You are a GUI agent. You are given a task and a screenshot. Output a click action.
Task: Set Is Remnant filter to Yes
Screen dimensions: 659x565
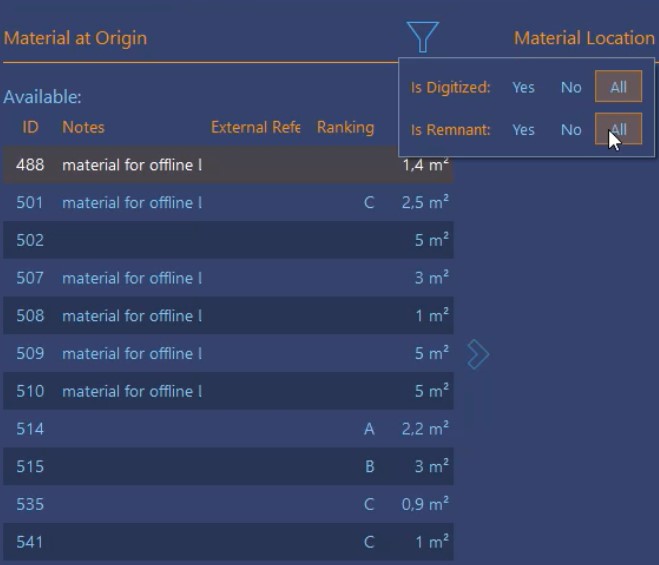[x=523, y=130]
